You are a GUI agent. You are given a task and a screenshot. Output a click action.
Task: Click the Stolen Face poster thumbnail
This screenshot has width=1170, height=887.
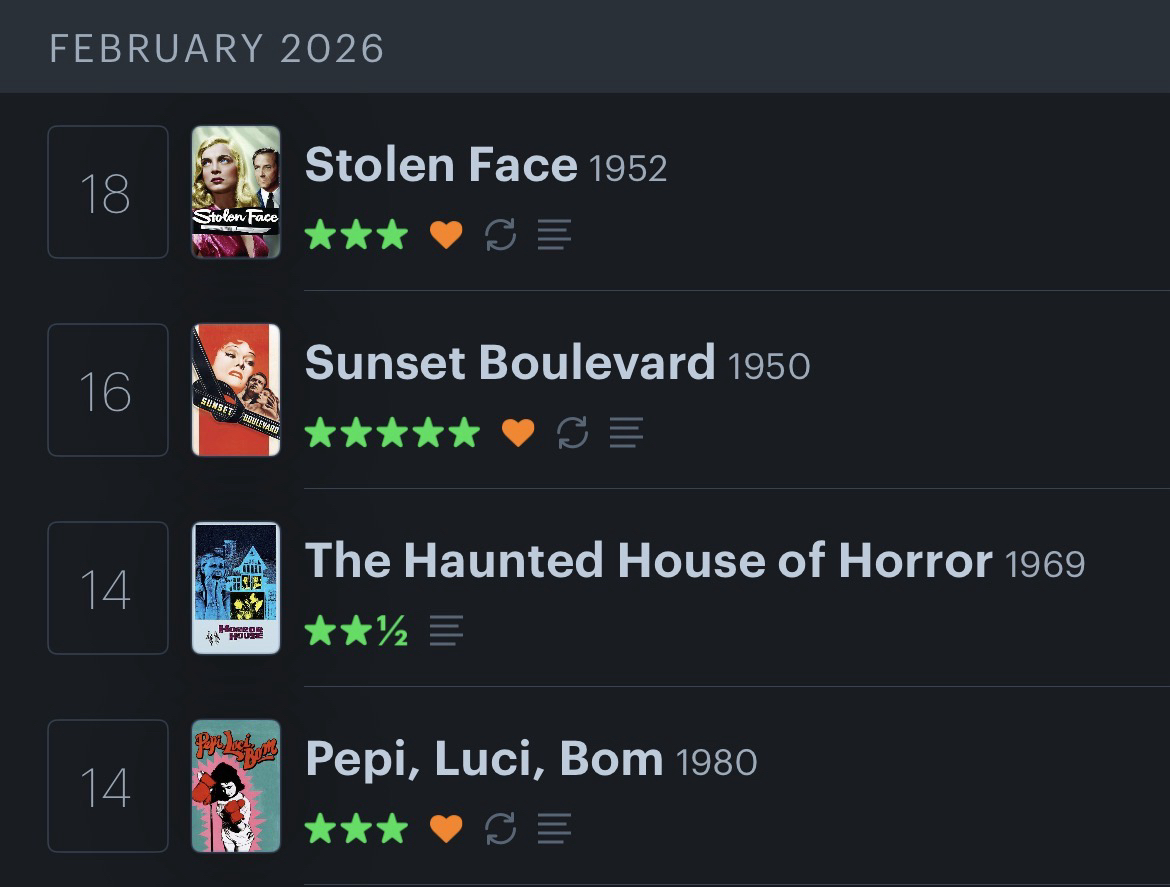236,192
